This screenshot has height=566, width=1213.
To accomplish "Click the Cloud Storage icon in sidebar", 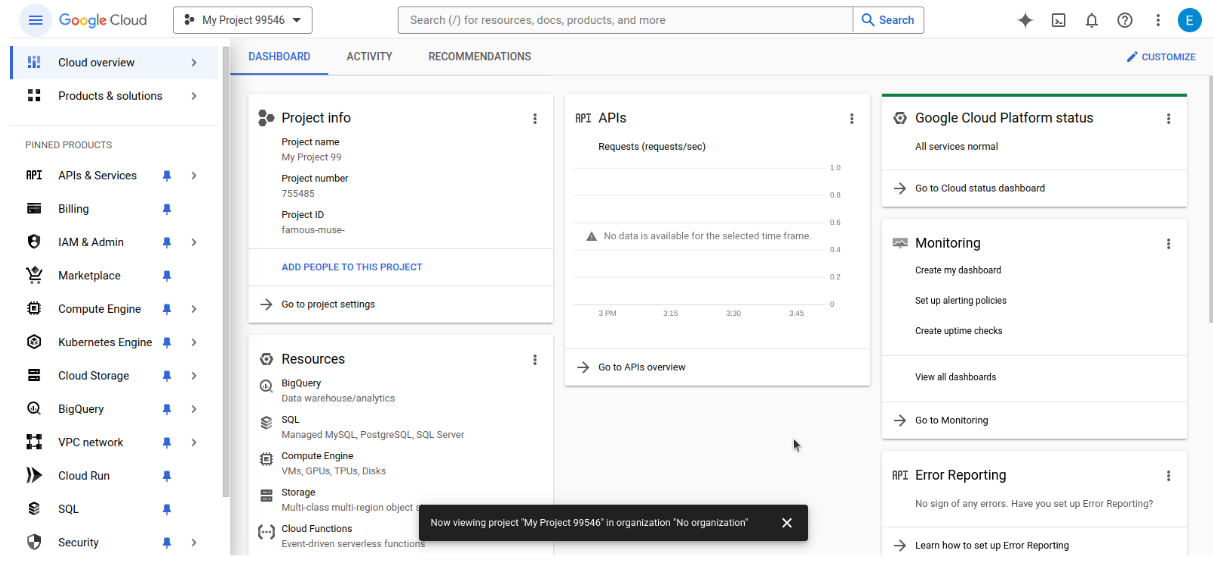I will click(34, 376).
